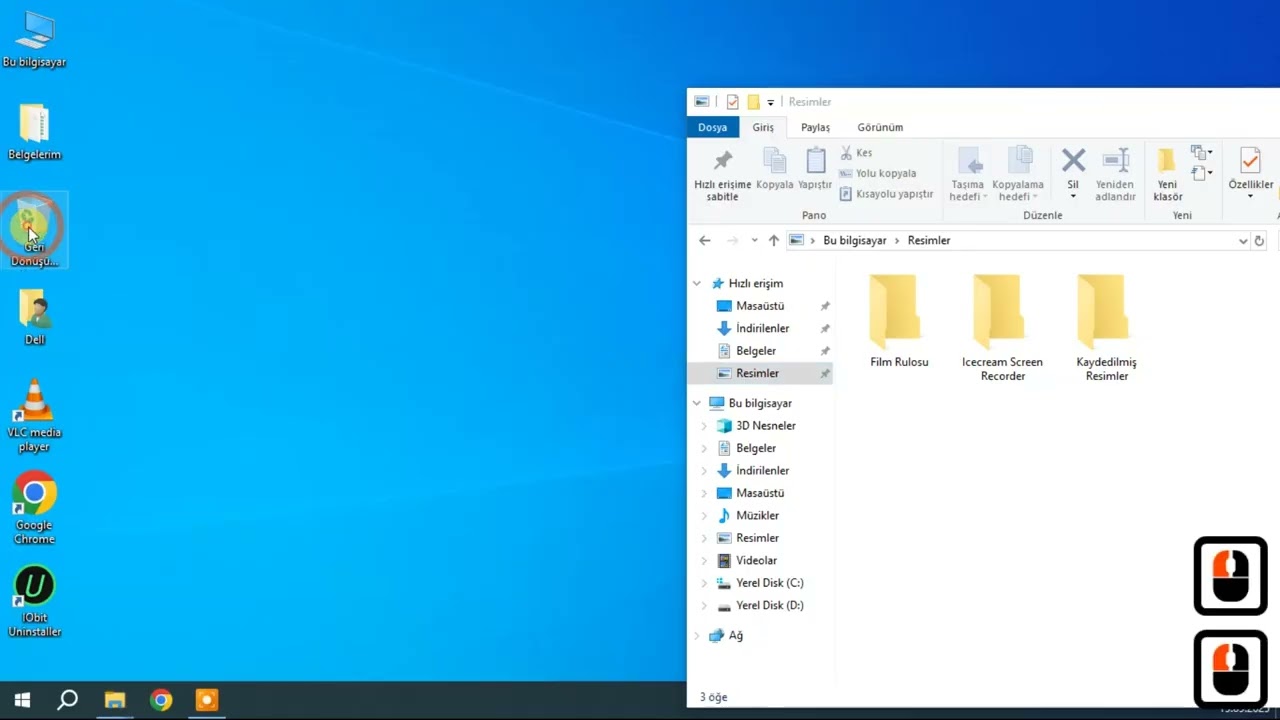Select Belgeler under Hızlı erişim
1280x720 pixels.
click(756, 351)
